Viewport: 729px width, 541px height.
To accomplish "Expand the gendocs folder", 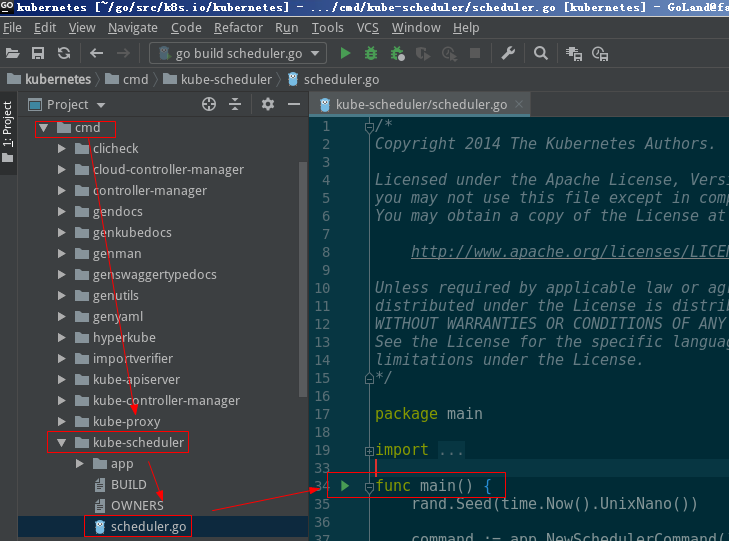I will (61, 211).
